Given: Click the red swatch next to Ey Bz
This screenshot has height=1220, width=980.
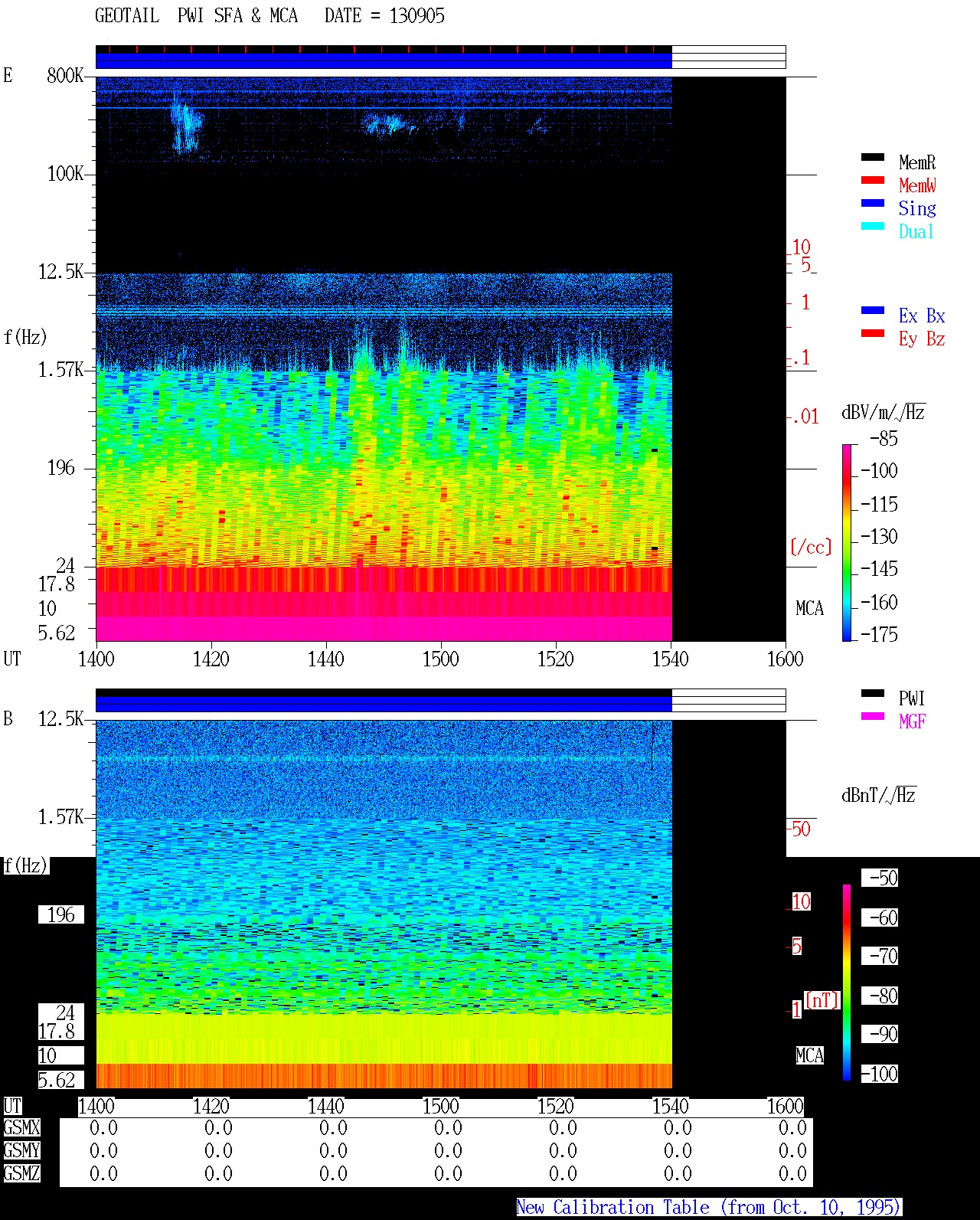Looking at the screenshot, I should tap(873, 333).
